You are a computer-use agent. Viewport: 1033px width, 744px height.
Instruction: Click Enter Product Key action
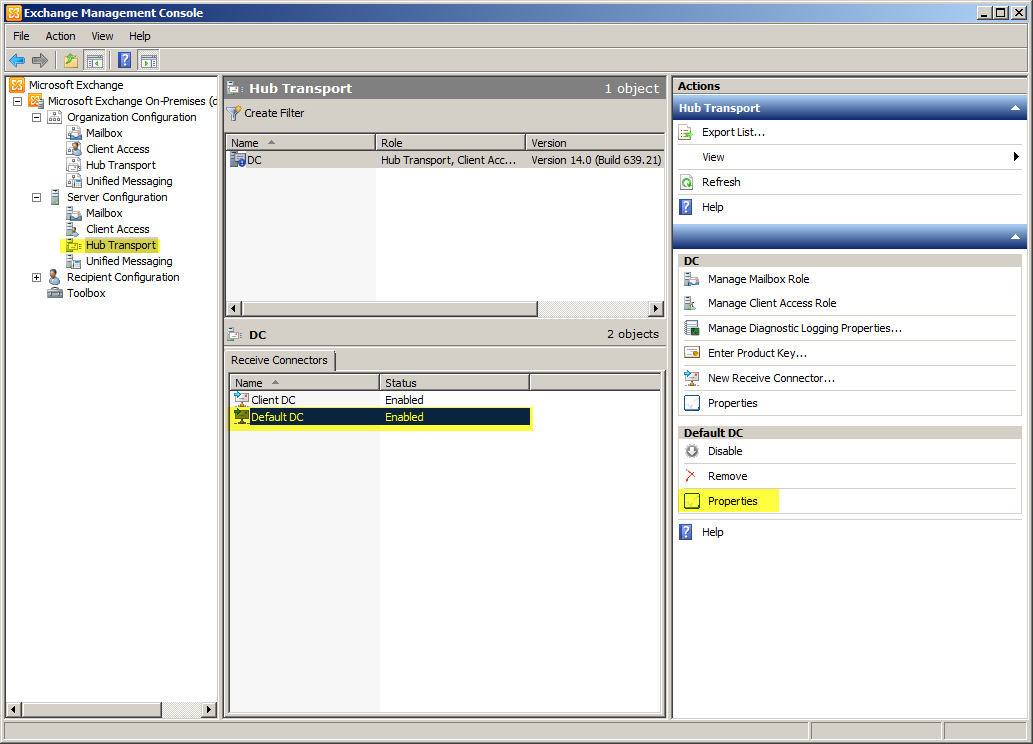point(758,353)
